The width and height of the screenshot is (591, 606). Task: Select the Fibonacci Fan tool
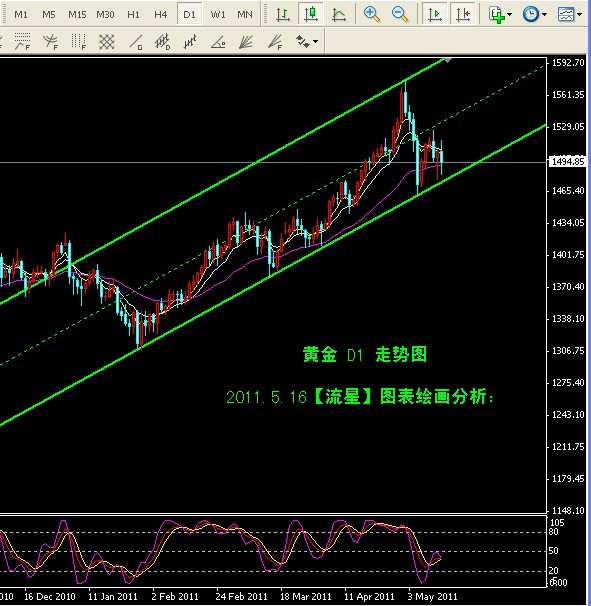click(x=276, y=42)
